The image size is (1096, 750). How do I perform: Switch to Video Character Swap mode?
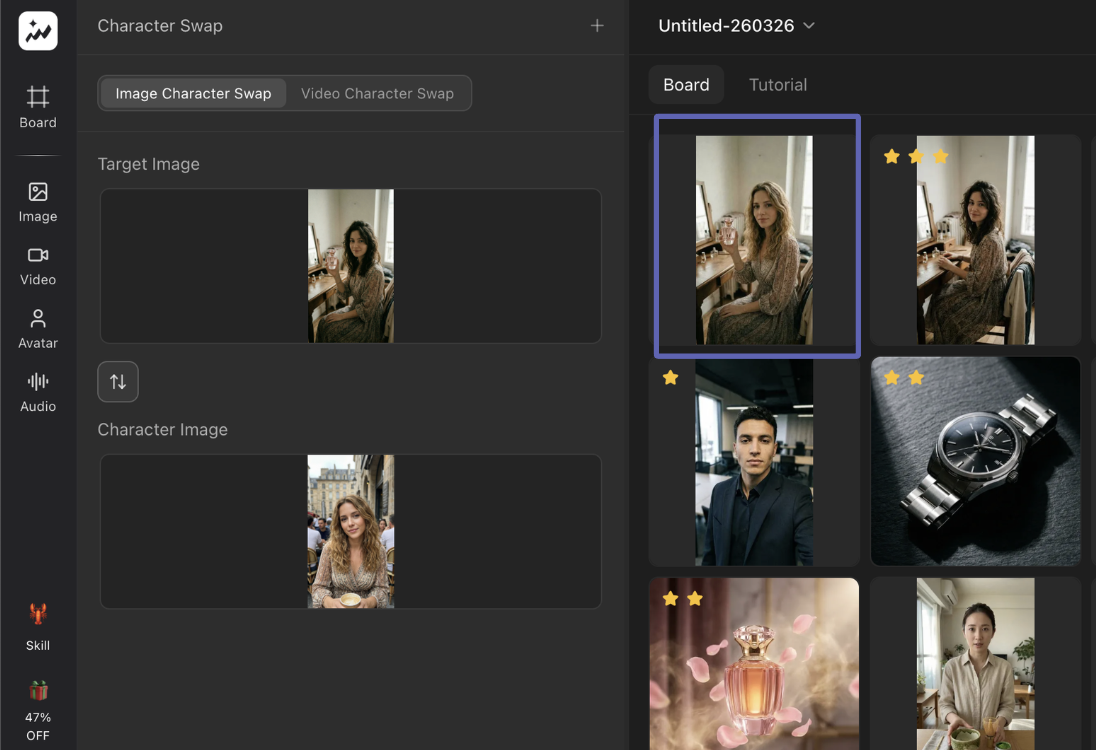click(377, 93)
